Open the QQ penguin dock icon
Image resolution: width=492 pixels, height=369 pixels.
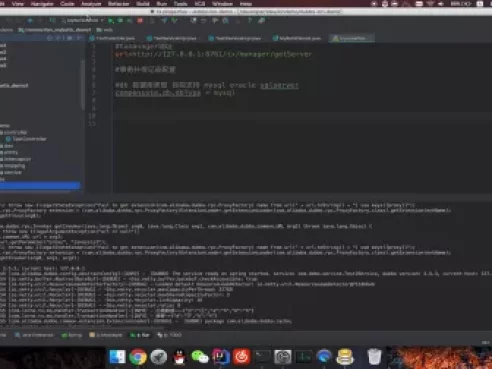coord(179,357)
